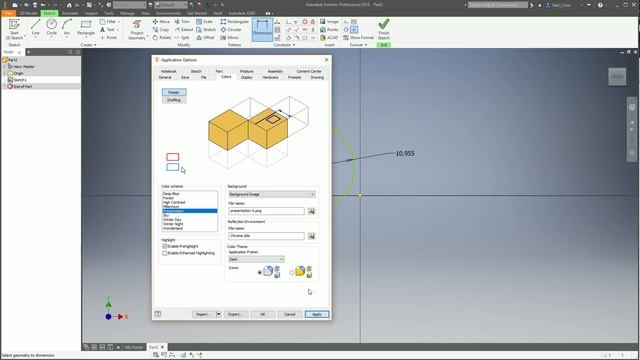Toggle Enable Enhanced Highlighting checkbox
The height and width of the screenshot is (360, 640).
(165, 253)
